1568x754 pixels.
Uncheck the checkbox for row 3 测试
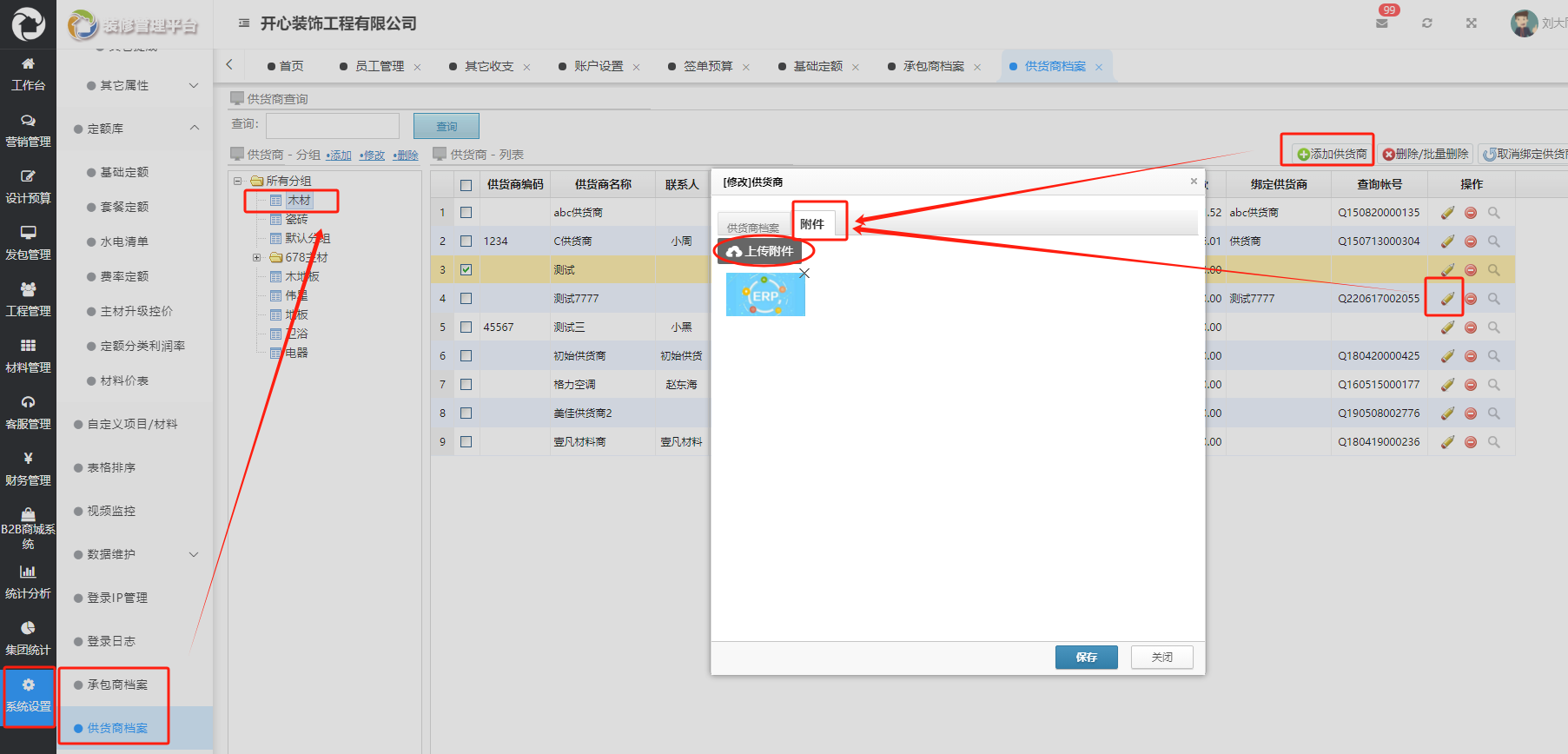(466, 270)
